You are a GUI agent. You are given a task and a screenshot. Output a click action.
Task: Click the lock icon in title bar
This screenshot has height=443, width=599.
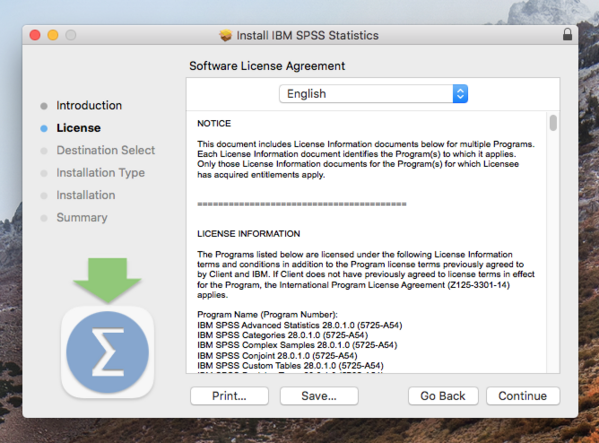[x=567, y=34]
